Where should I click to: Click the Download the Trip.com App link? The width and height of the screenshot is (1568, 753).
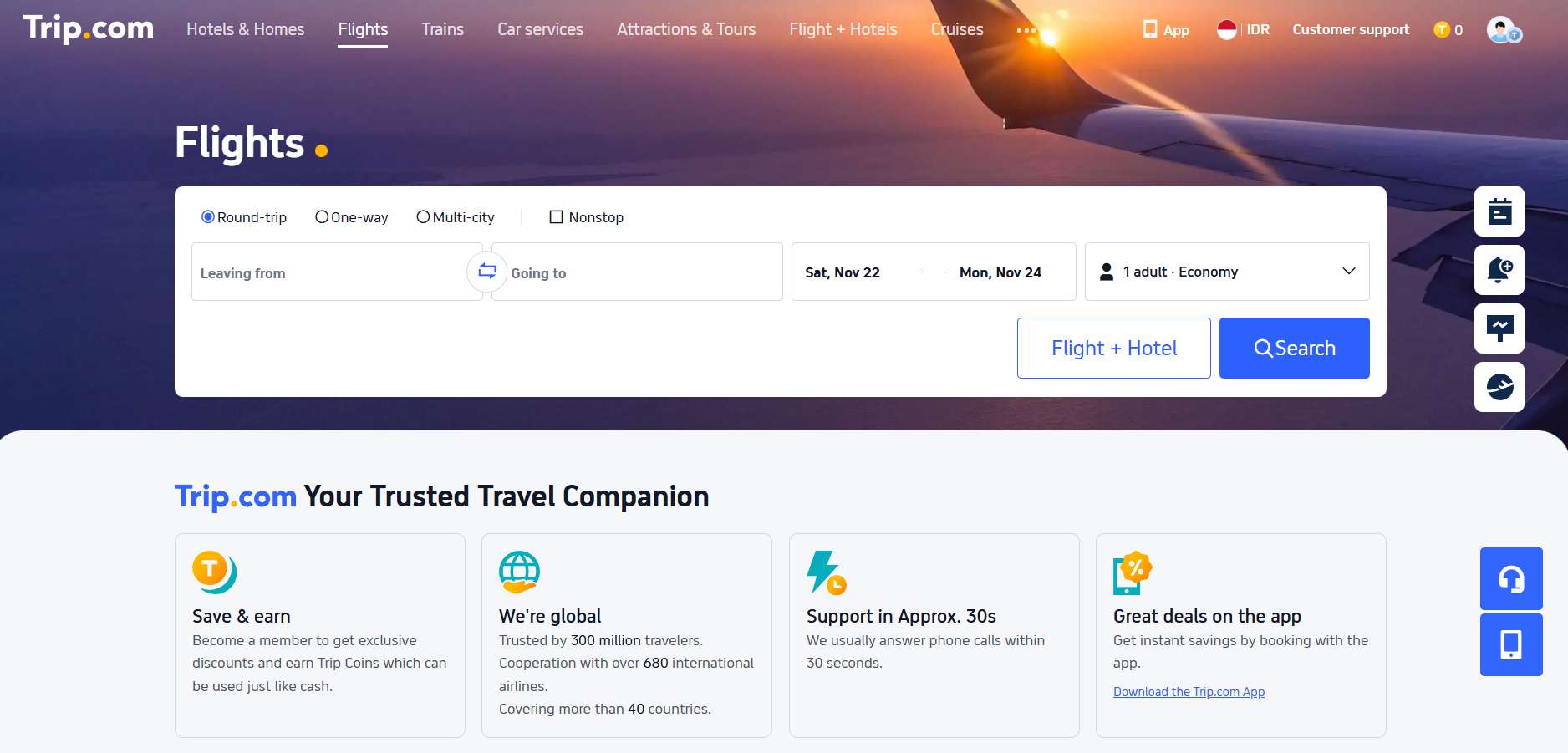coord(1189,692)
